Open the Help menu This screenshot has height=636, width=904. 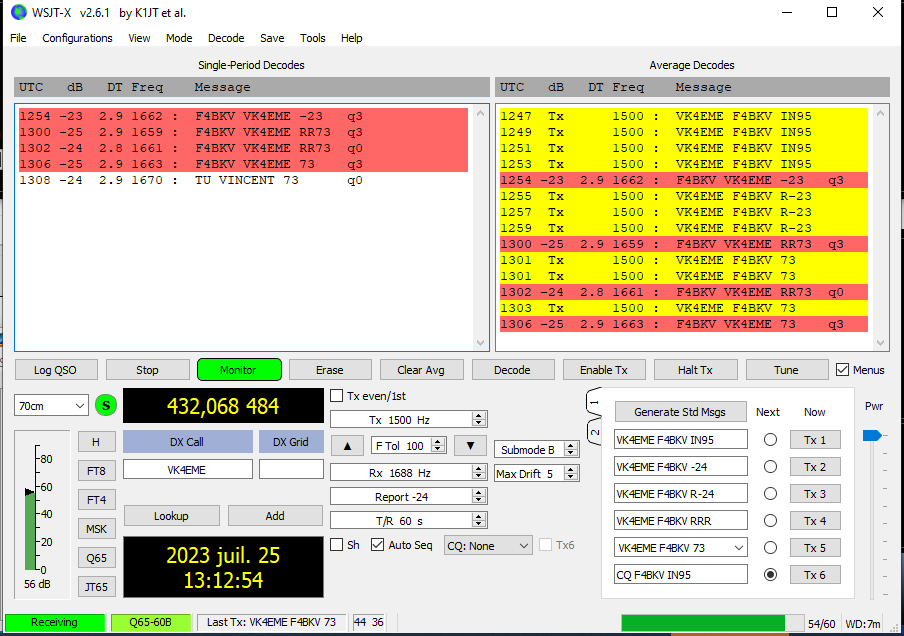click(351, 38)
